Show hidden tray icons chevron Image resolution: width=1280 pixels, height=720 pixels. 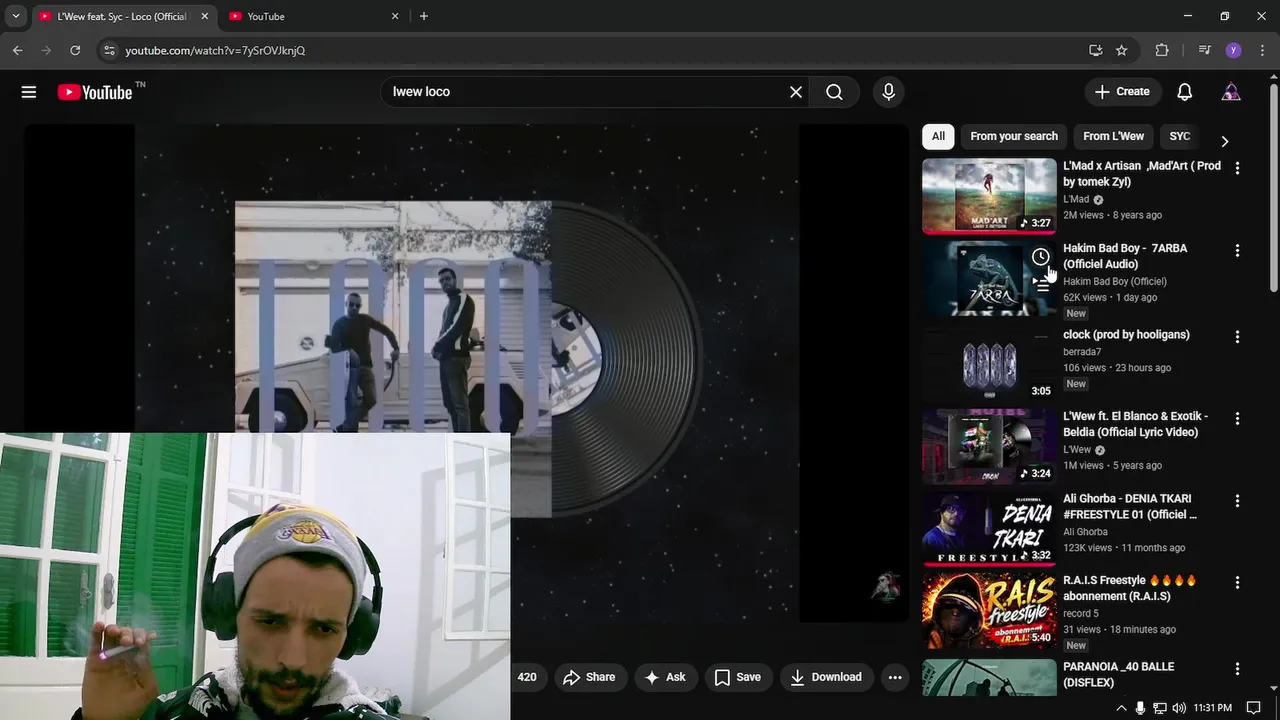coord(1121,708)
